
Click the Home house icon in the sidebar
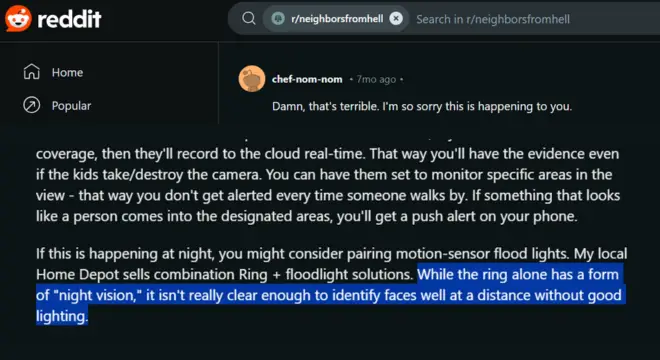32,72
